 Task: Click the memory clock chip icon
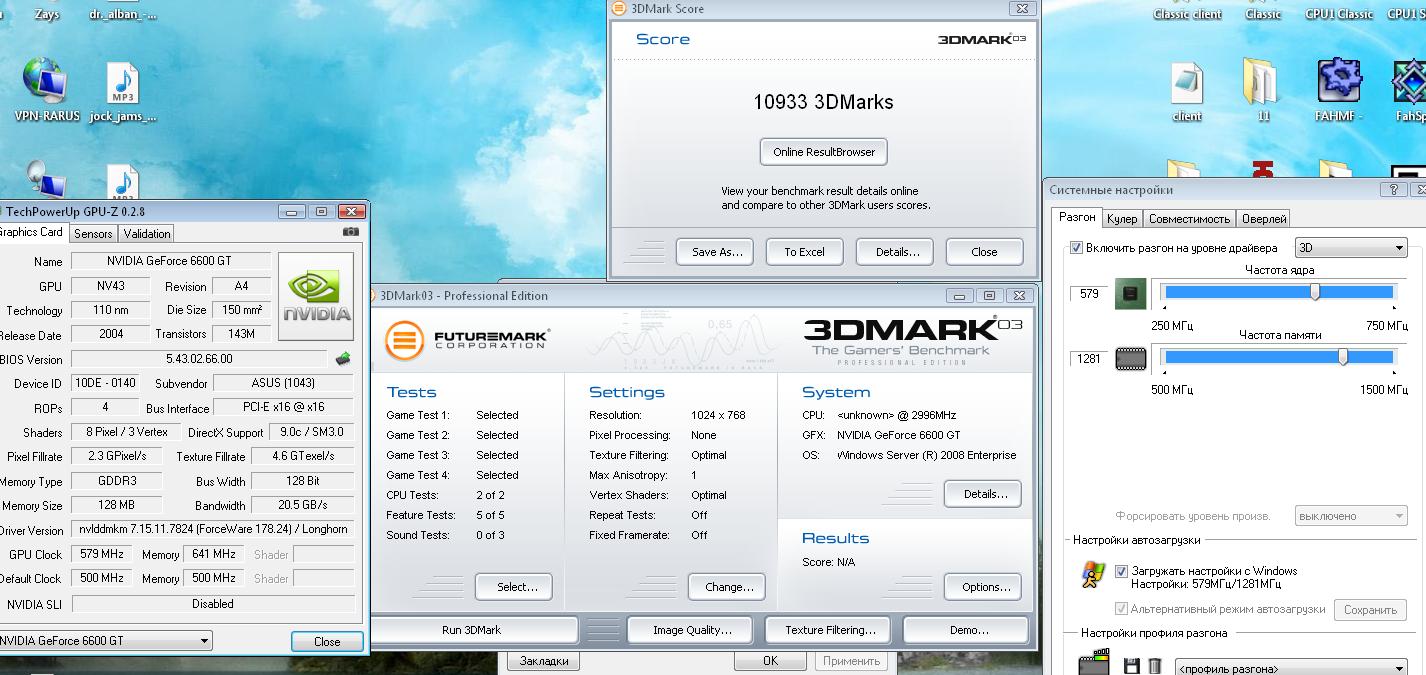point(1130,358)
